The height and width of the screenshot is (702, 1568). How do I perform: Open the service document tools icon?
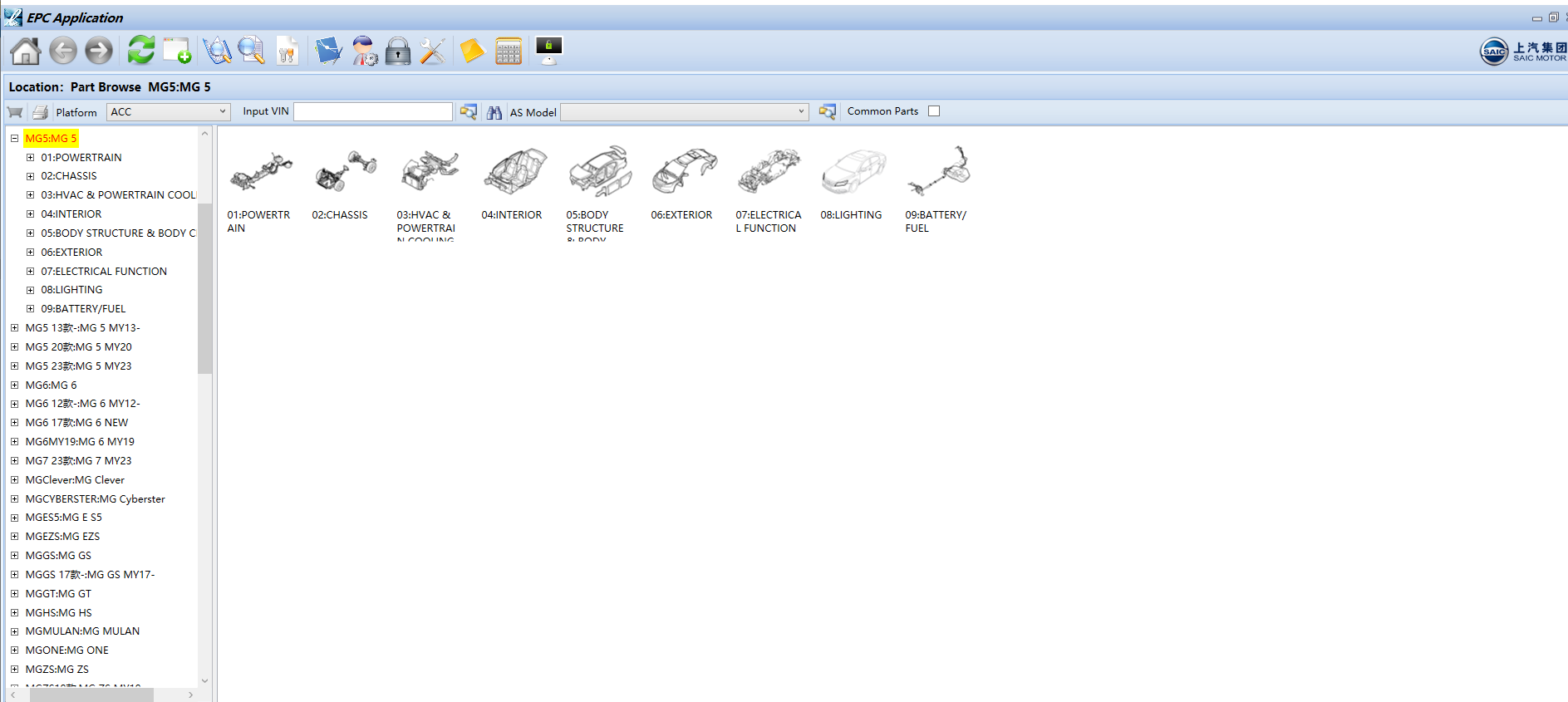287,51
